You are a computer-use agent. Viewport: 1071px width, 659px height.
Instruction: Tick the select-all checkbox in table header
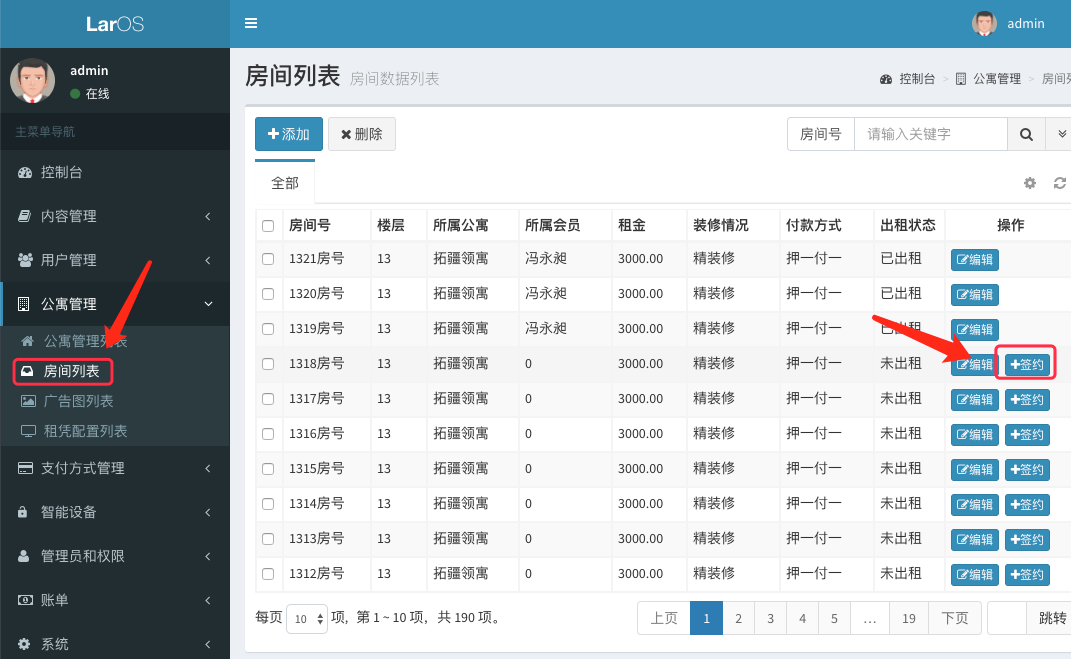tap(268, 226)
